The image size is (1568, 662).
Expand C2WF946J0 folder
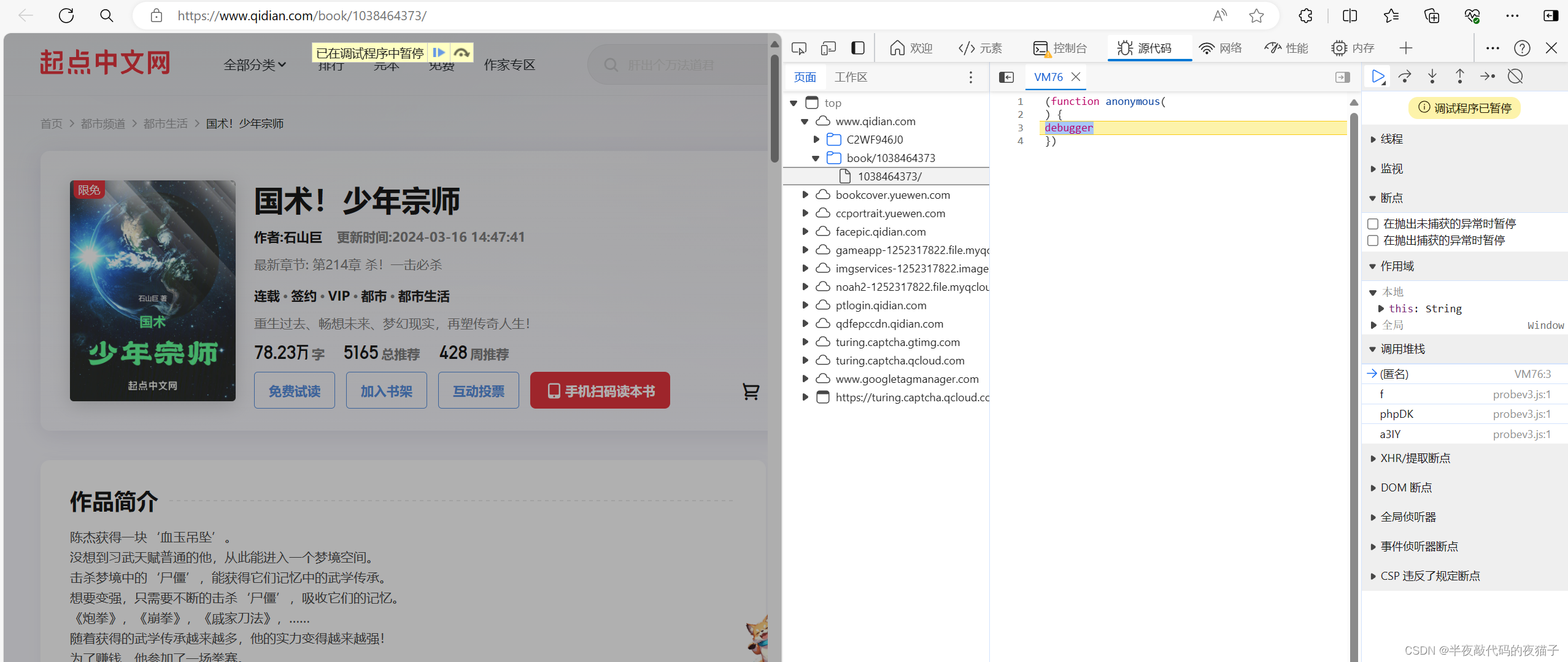(x=816, y=140)
